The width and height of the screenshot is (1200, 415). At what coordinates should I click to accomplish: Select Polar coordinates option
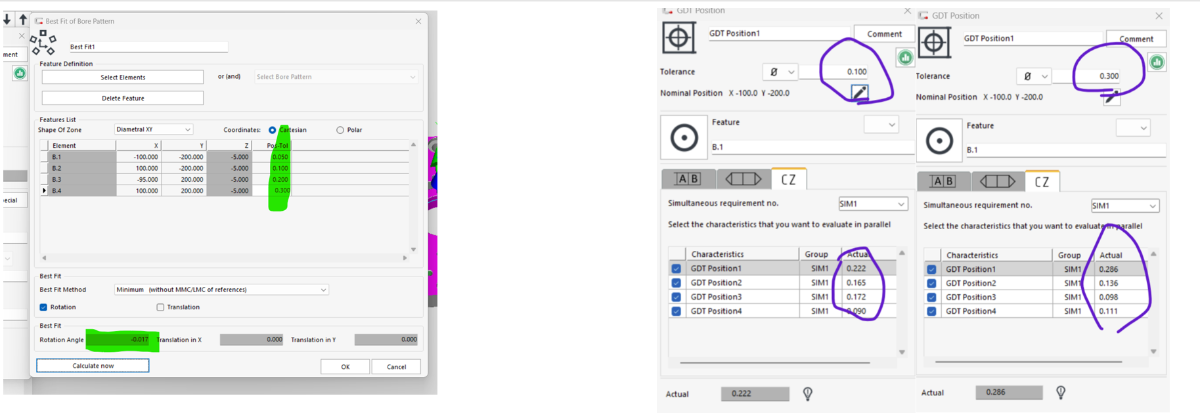point(341,129)
